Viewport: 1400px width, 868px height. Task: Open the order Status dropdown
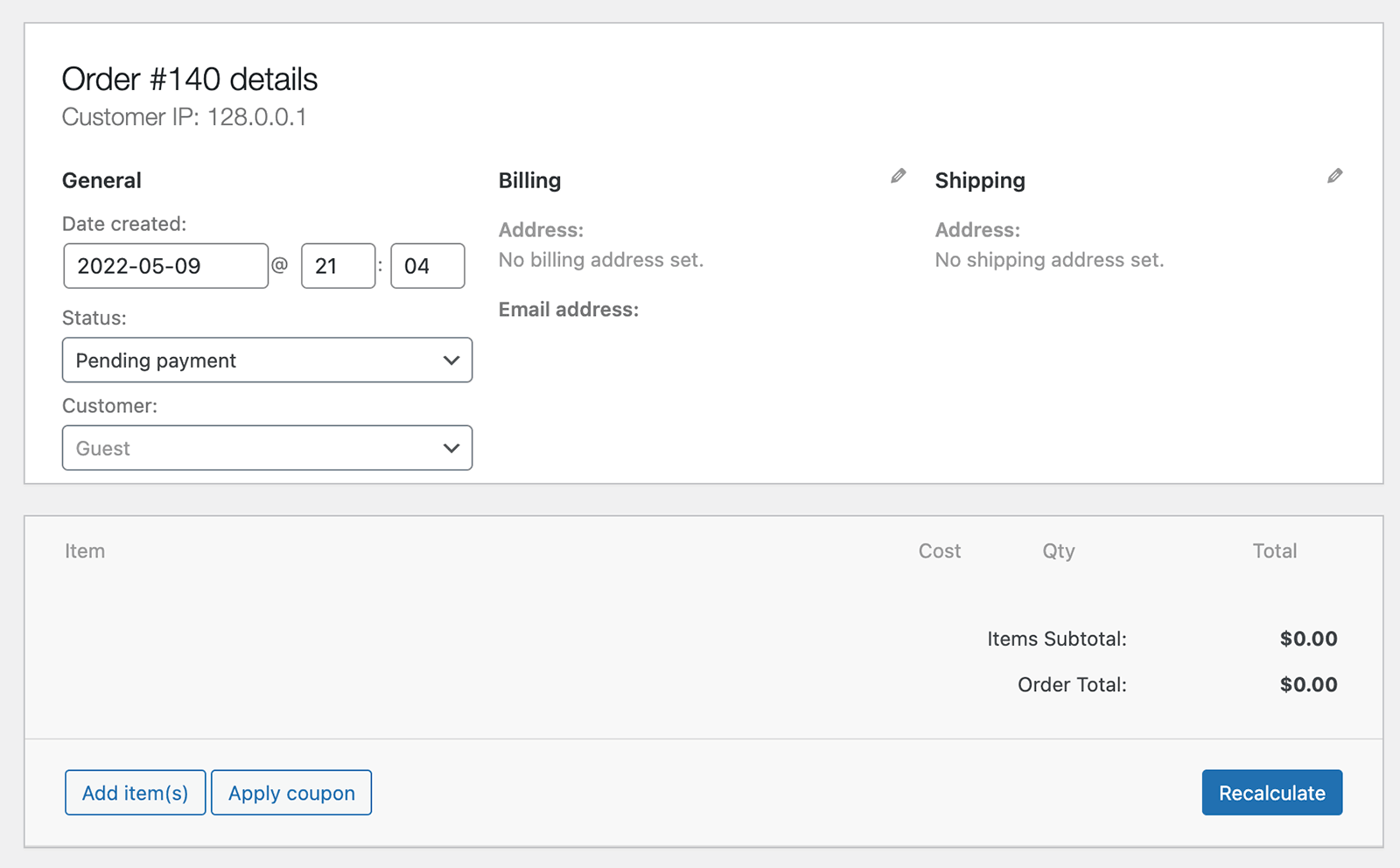(267, 360)
